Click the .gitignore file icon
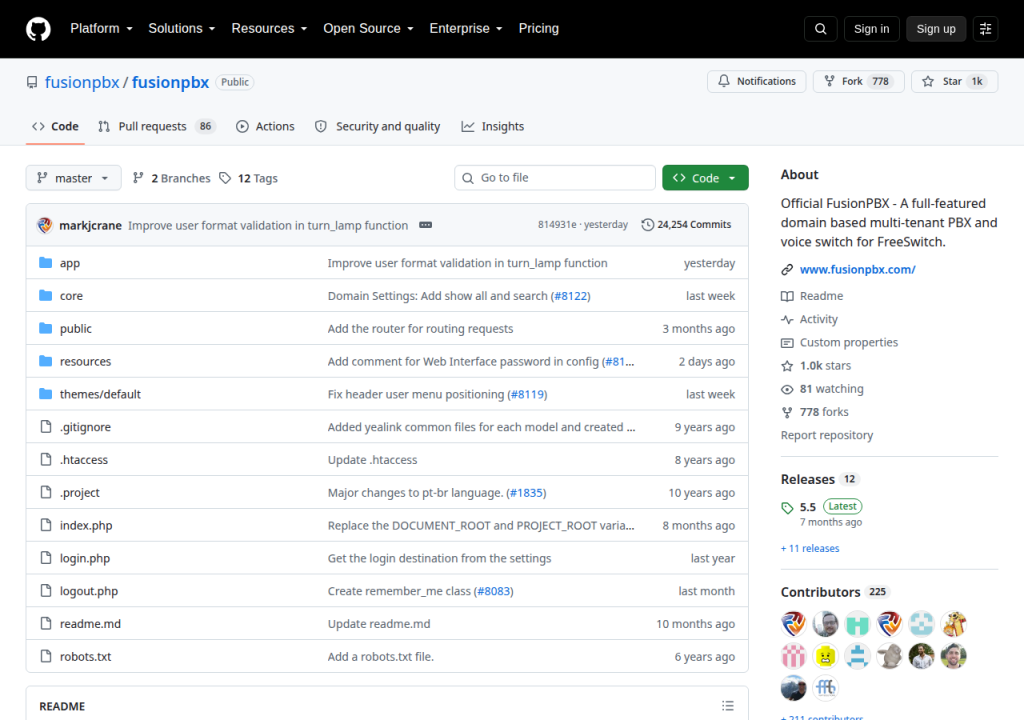 [x=46, y=427]
